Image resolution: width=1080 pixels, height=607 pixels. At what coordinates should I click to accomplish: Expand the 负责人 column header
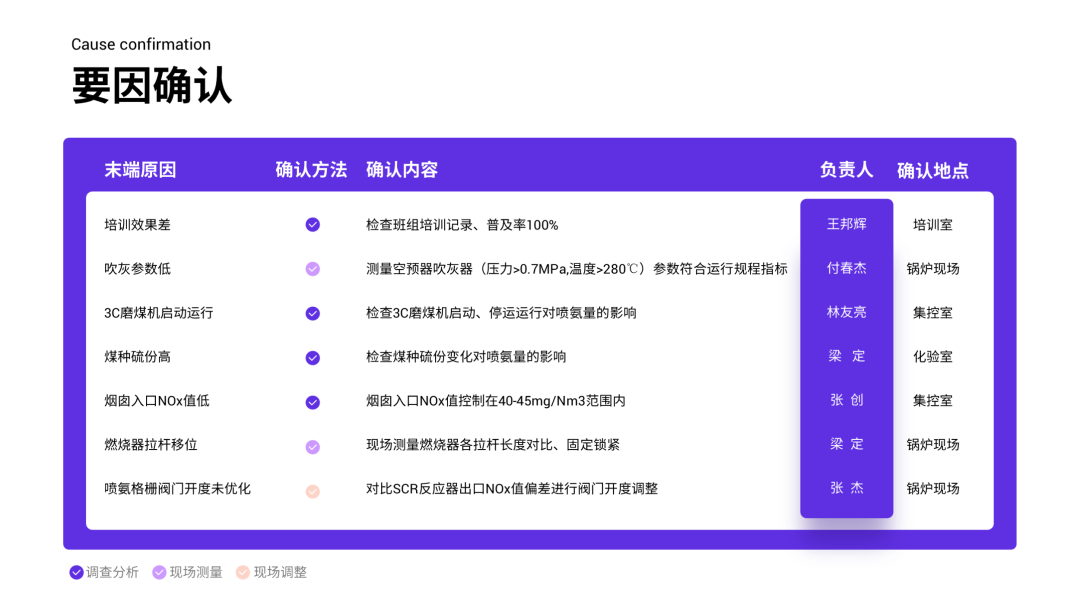coord(845,170)
